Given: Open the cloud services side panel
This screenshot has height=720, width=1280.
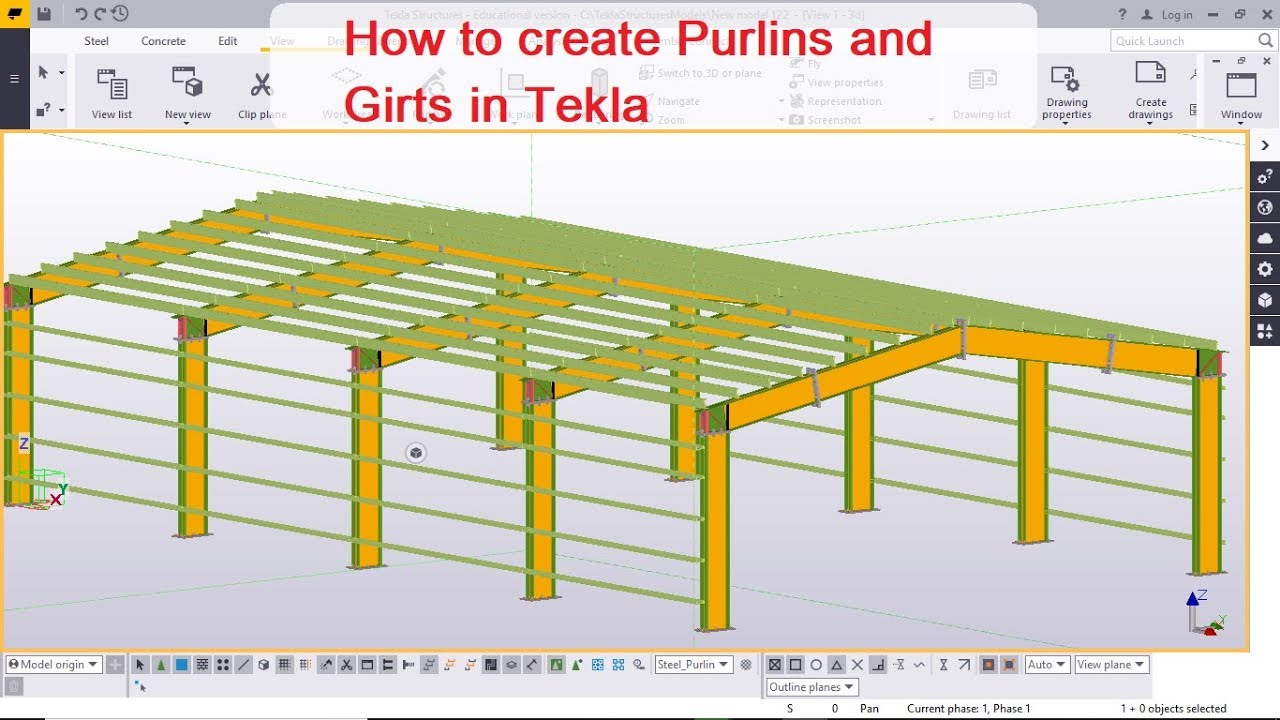Looking at the screenshot, I should coord(1265,238).
